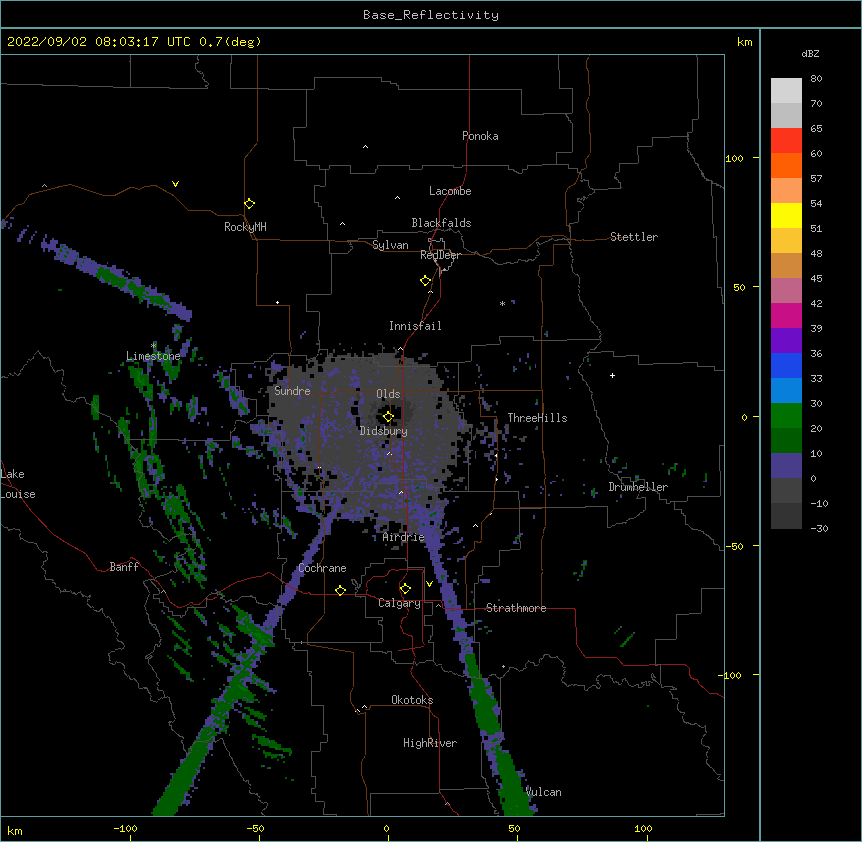Viewport: 862px width, 842px height.
Task: Click the Banff label
Action: [124, 567]
